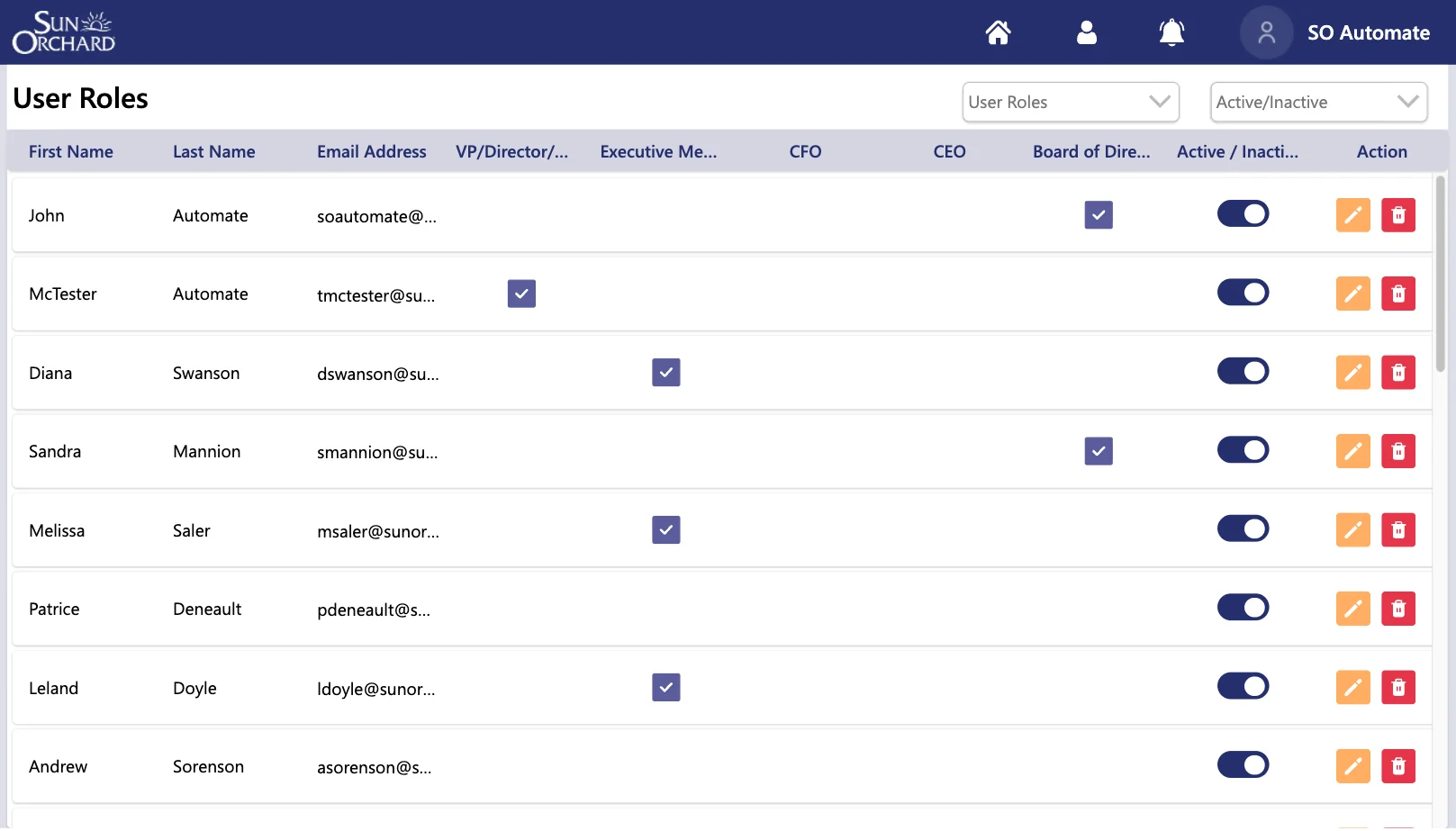1456x831 pixels.
Task: Open the user profile icon
Action: [1086, 32]
